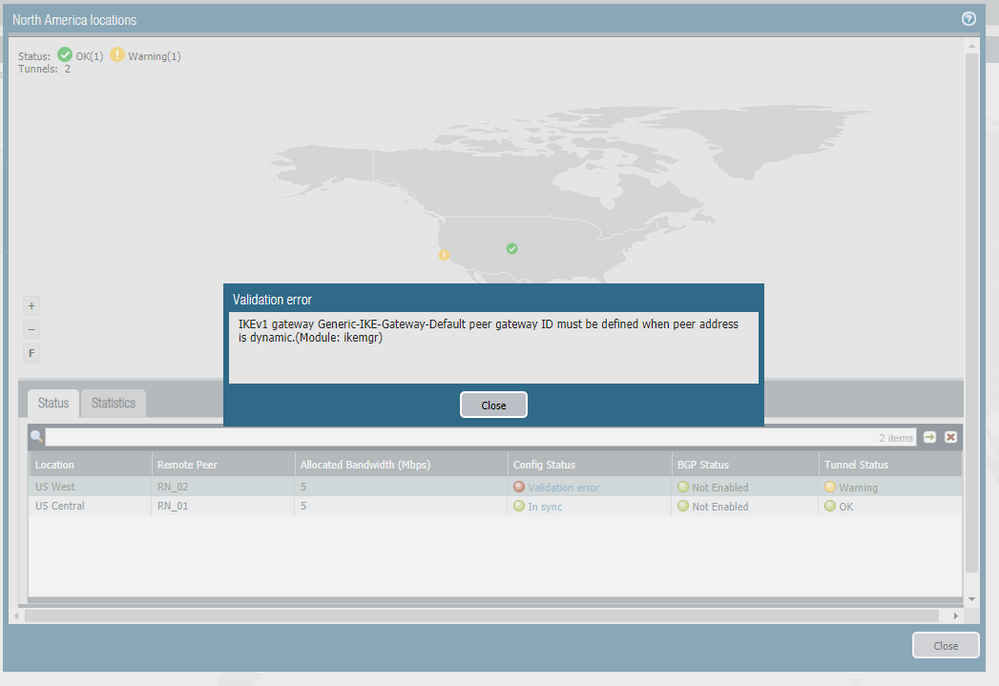The width and height of the screenshot is (999, 686).
Task: Zoom out of the map with minus button
Action: pyautogui.click(x=32, y=329)
